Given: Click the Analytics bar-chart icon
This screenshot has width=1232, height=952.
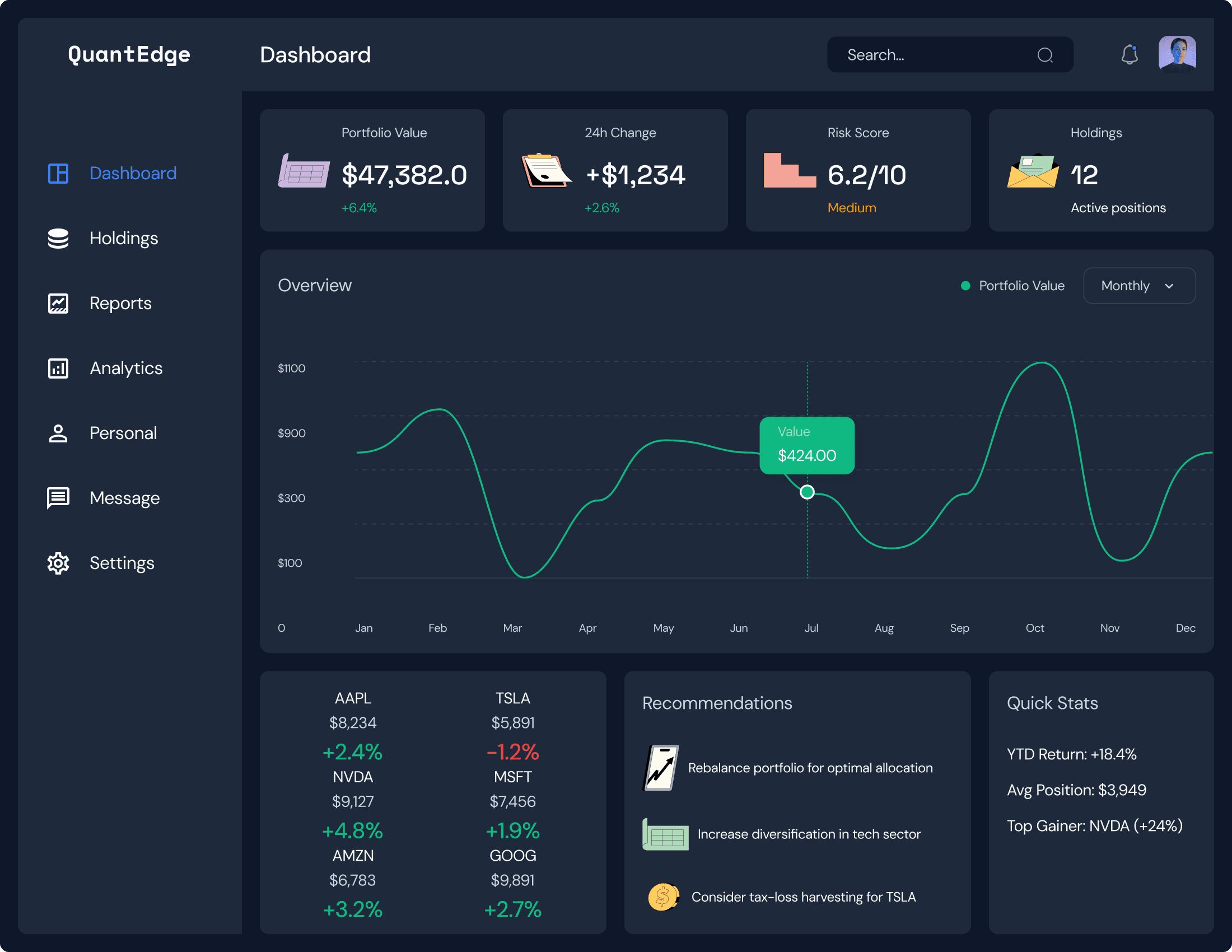Looking at the screenshot, I should coord(58,368).
